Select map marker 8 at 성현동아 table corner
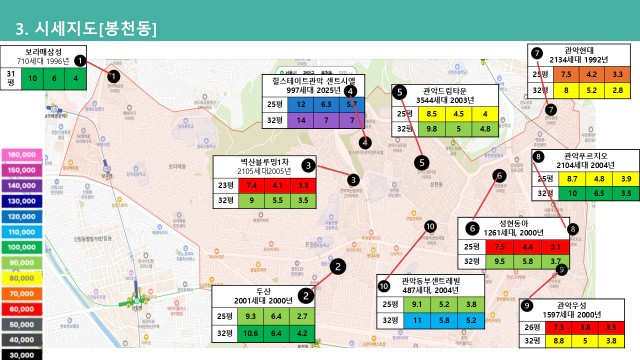 (573, 229)
